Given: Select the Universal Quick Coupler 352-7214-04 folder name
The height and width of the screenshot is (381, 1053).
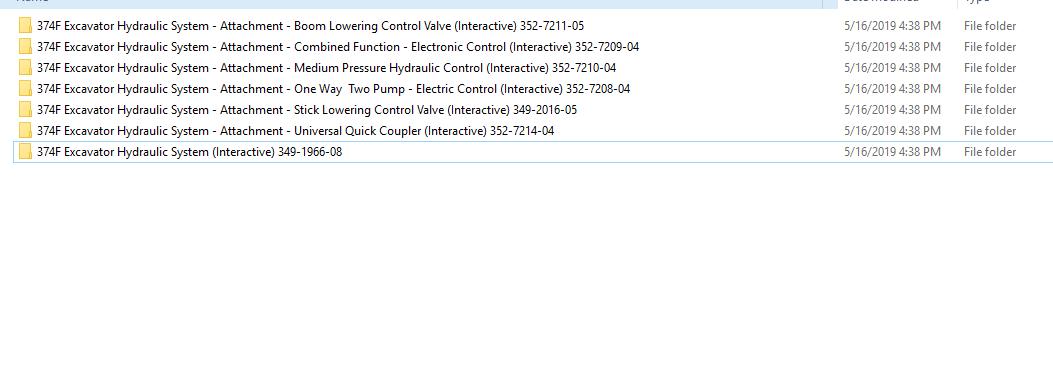Looking at the screenshot, I should [x=295, y=130].
